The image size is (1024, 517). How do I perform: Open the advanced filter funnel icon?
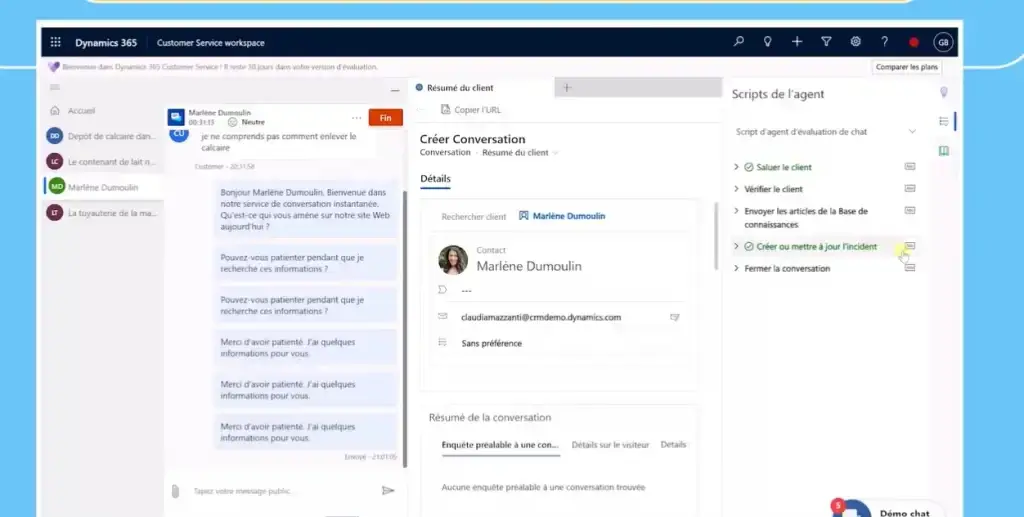point(826,42)
